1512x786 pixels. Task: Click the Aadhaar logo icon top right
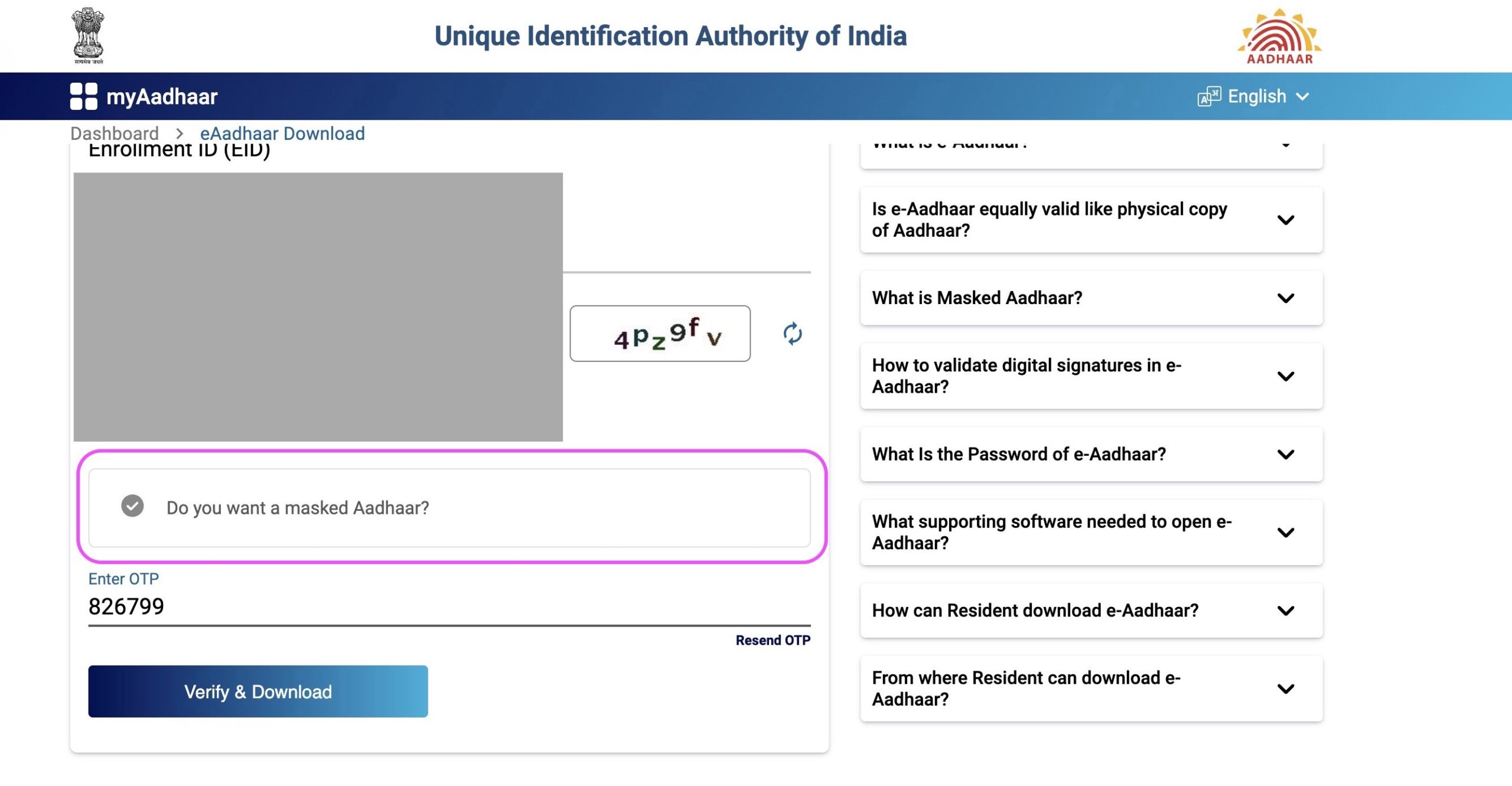tap(1279, 35)
